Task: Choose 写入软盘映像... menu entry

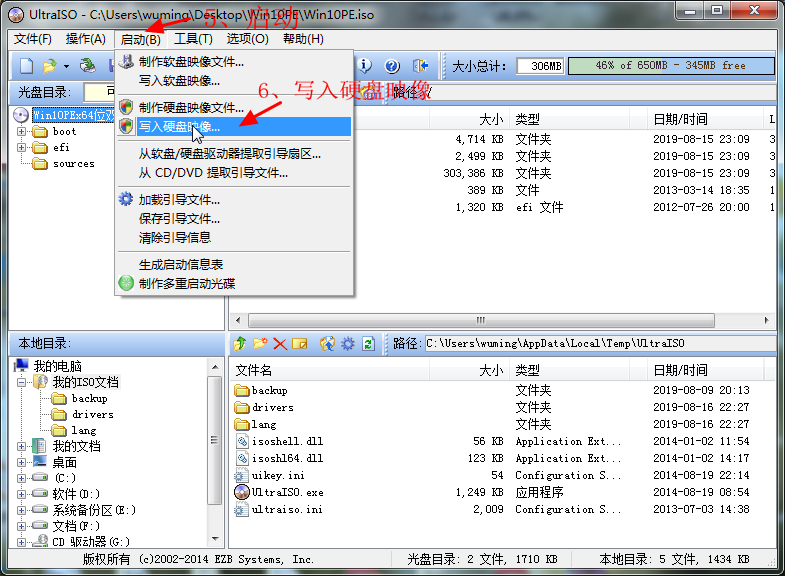Action: pyautogui.click(x=234, y=81)
